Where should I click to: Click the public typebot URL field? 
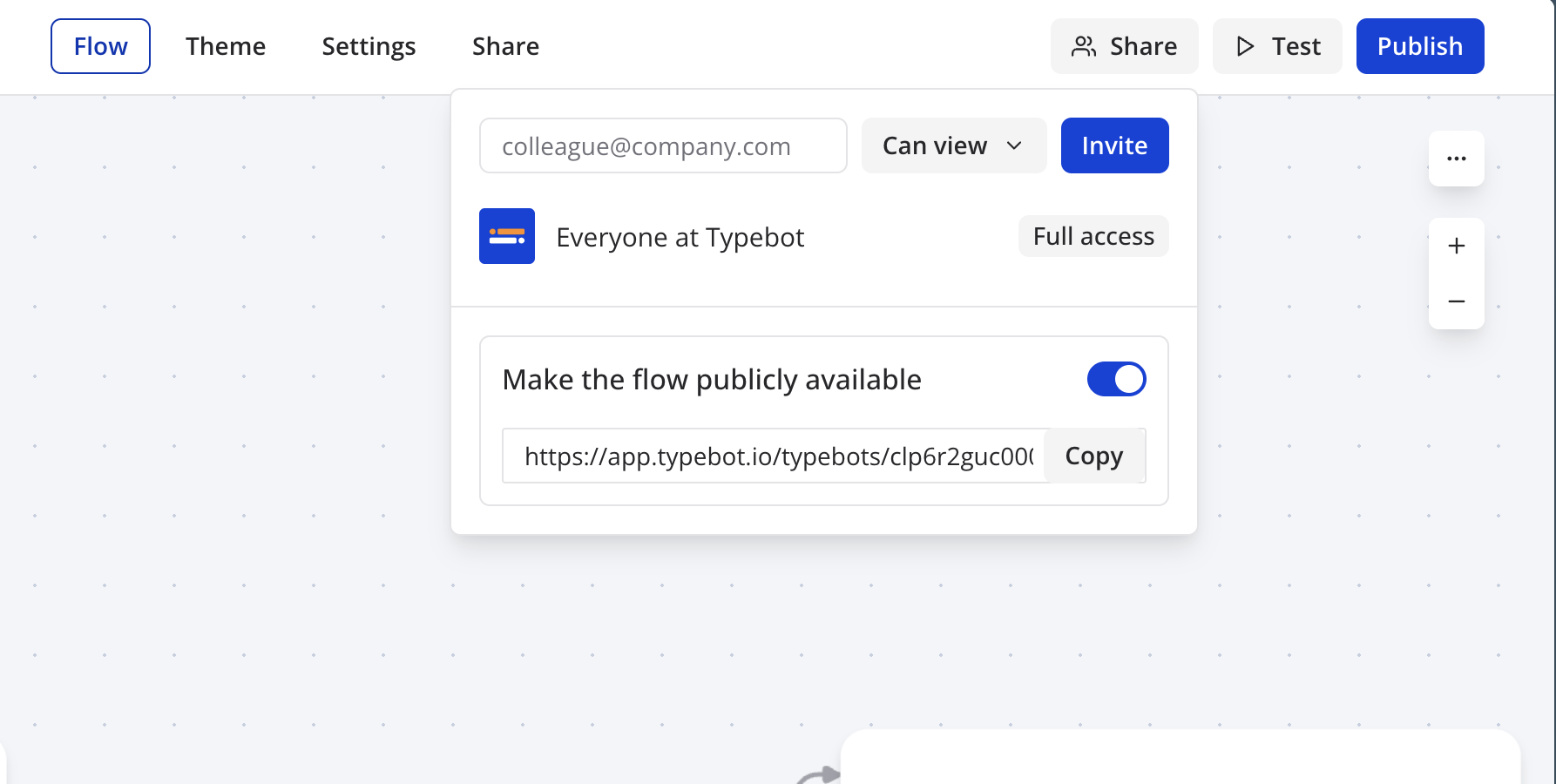[775, 456]
